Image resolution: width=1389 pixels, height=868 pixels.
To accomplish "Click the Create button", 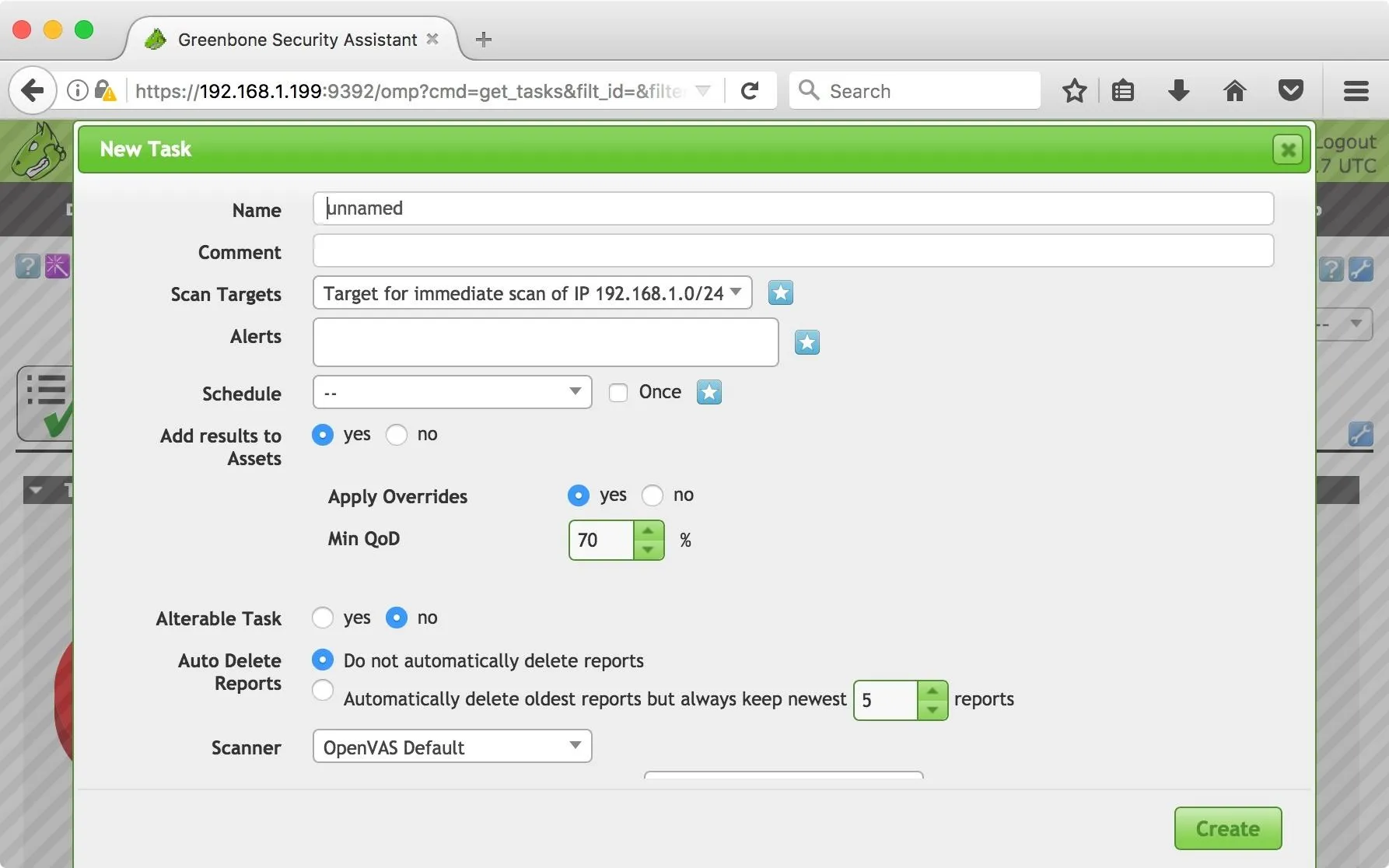I will (1227, 828).
